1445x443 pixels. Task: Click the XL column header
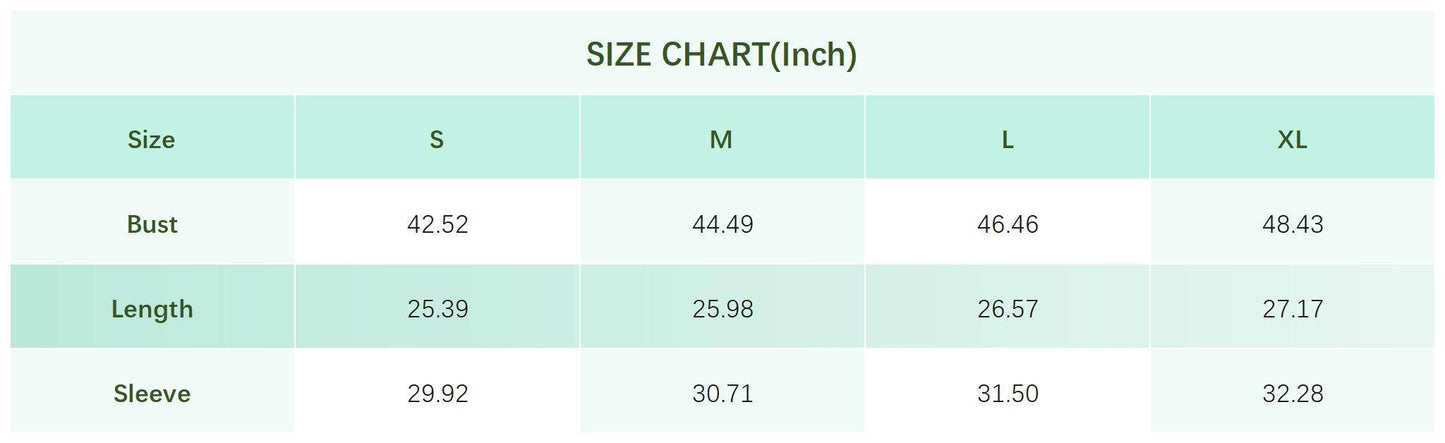pyautogui.click(x=1292, y=140)
